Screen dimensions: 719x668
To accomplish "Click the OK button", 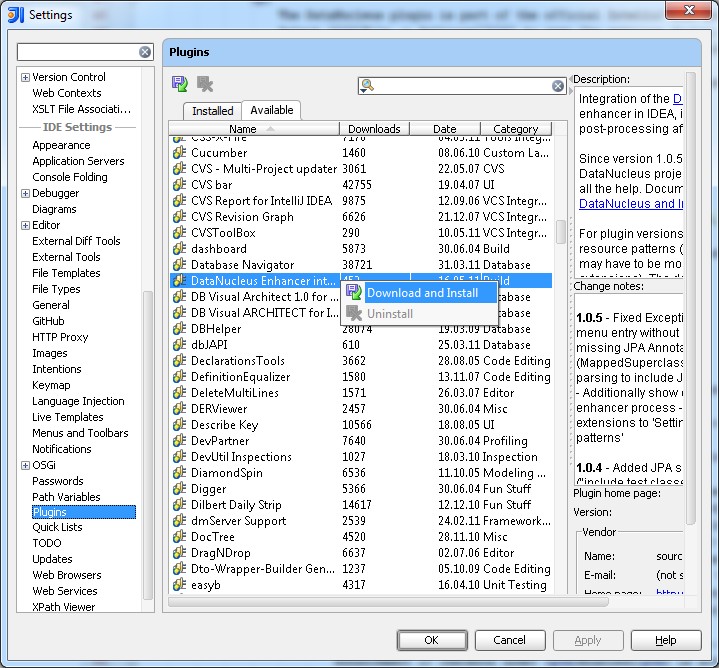I will (432, 640).
